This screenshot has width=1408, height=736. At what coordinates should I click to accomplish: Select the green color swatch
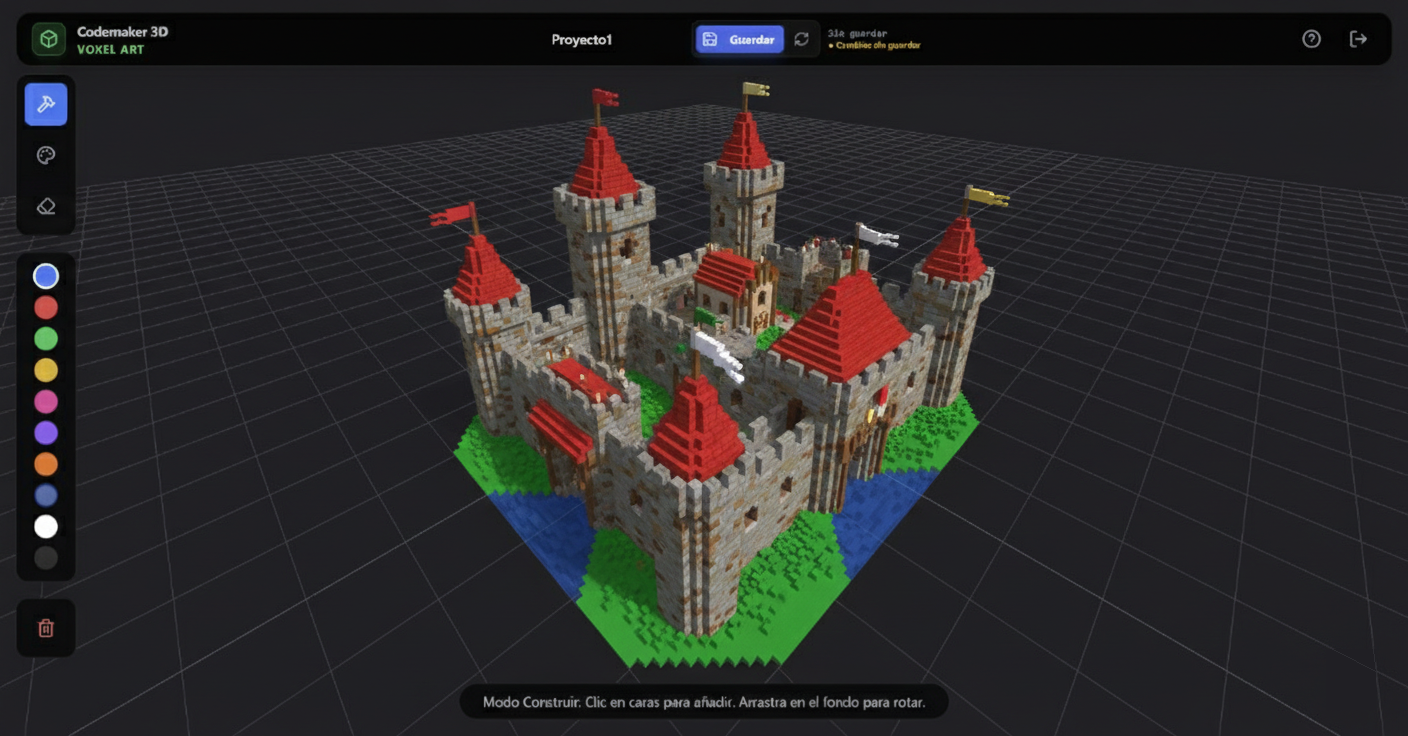(x=46, y=338)
